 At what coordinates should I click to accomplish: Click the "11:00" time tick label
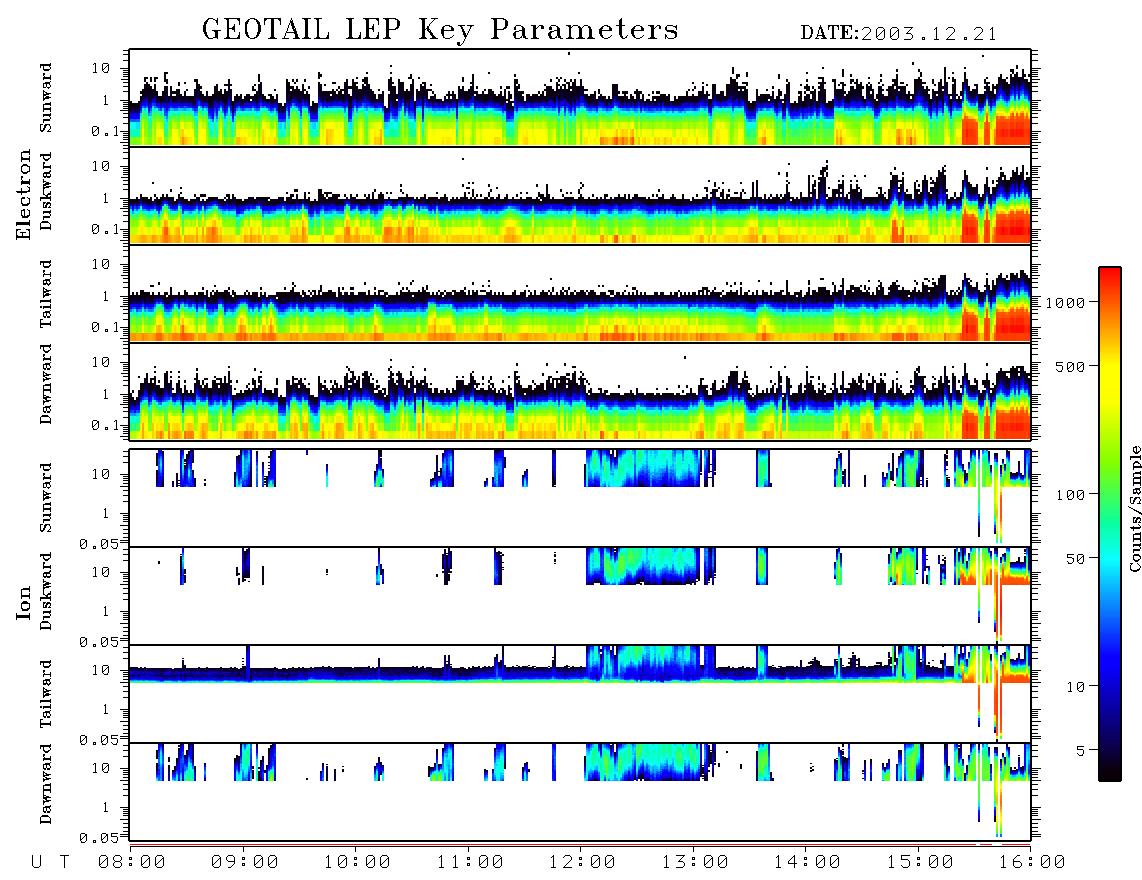click(x=470, y=863)
